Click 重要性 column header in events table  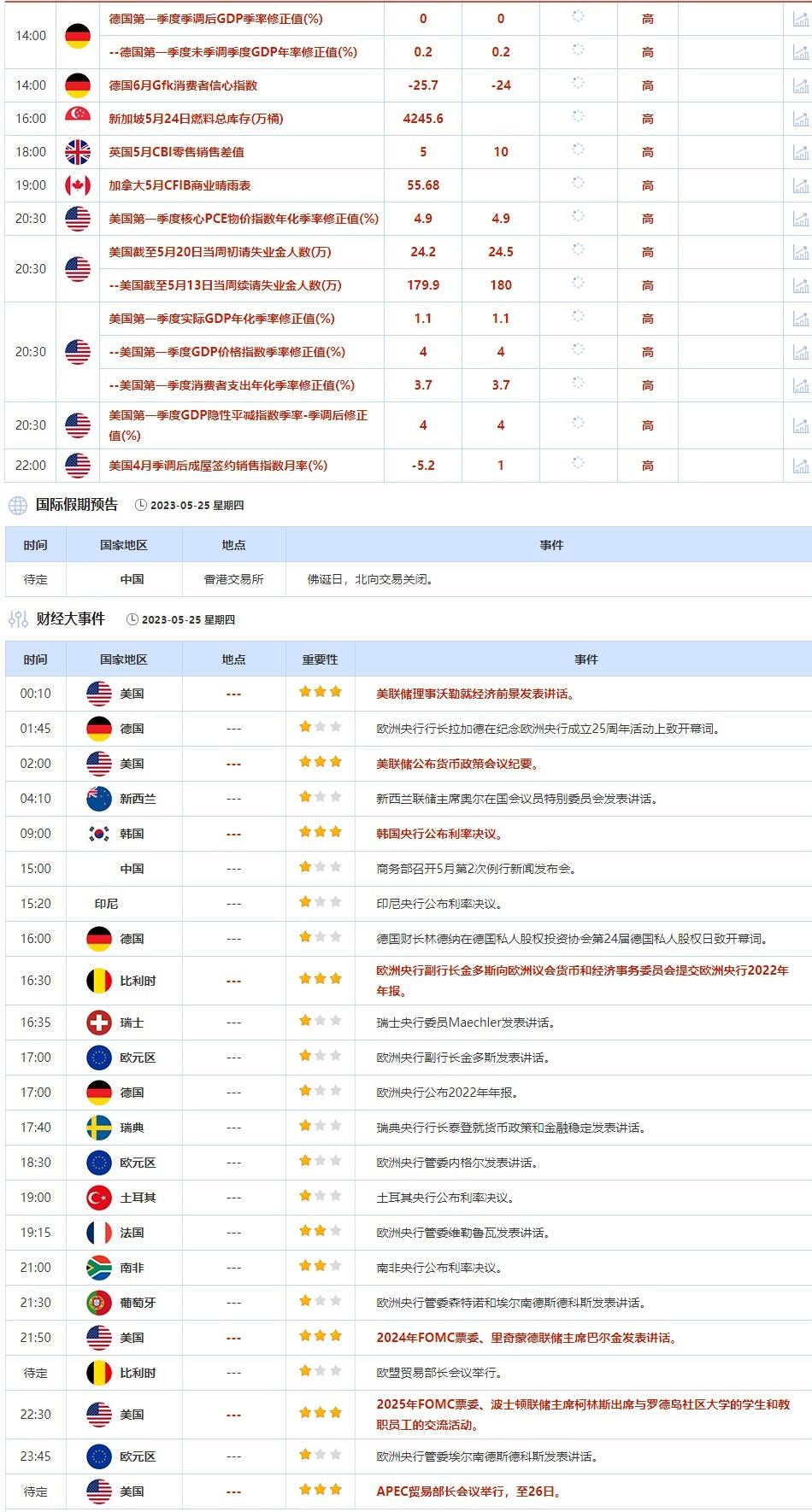[x=320, y=659]
